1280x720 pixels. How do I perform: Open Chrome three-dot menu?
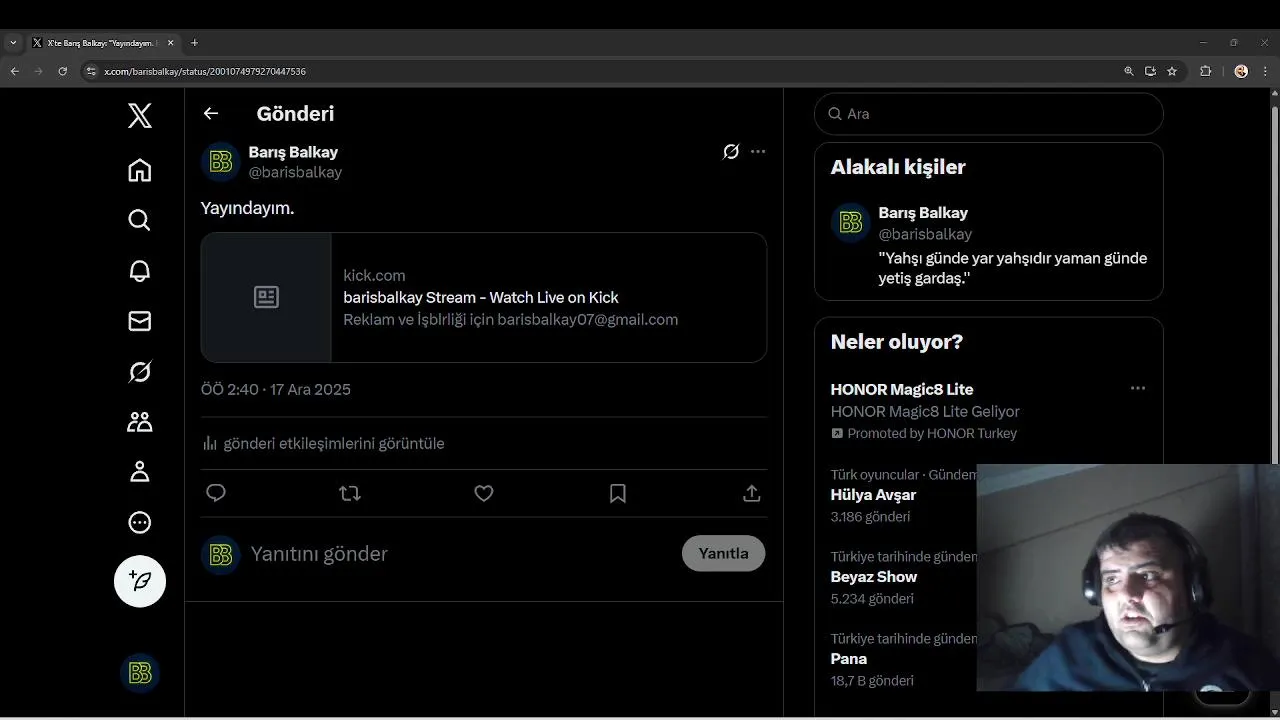click(1265, 71)
